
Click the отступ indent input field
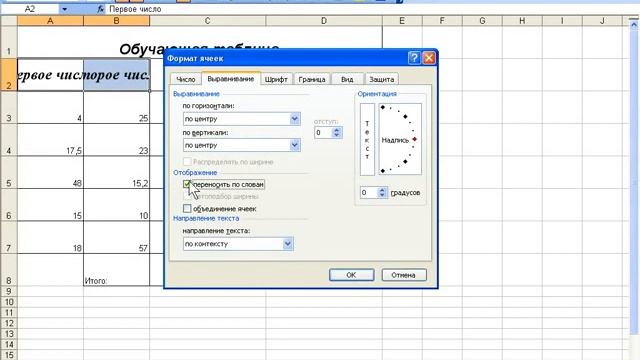tap(323, 133)
